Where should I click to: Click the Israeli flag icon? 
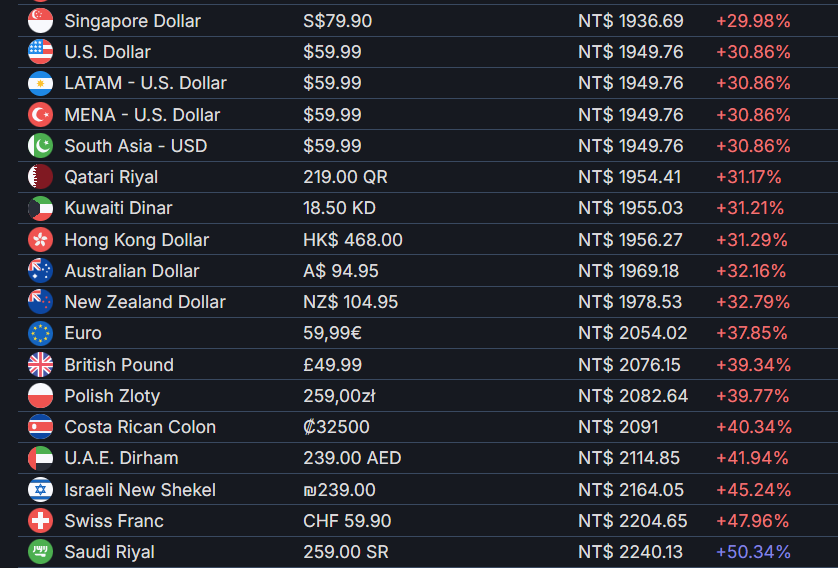point(40,489)
